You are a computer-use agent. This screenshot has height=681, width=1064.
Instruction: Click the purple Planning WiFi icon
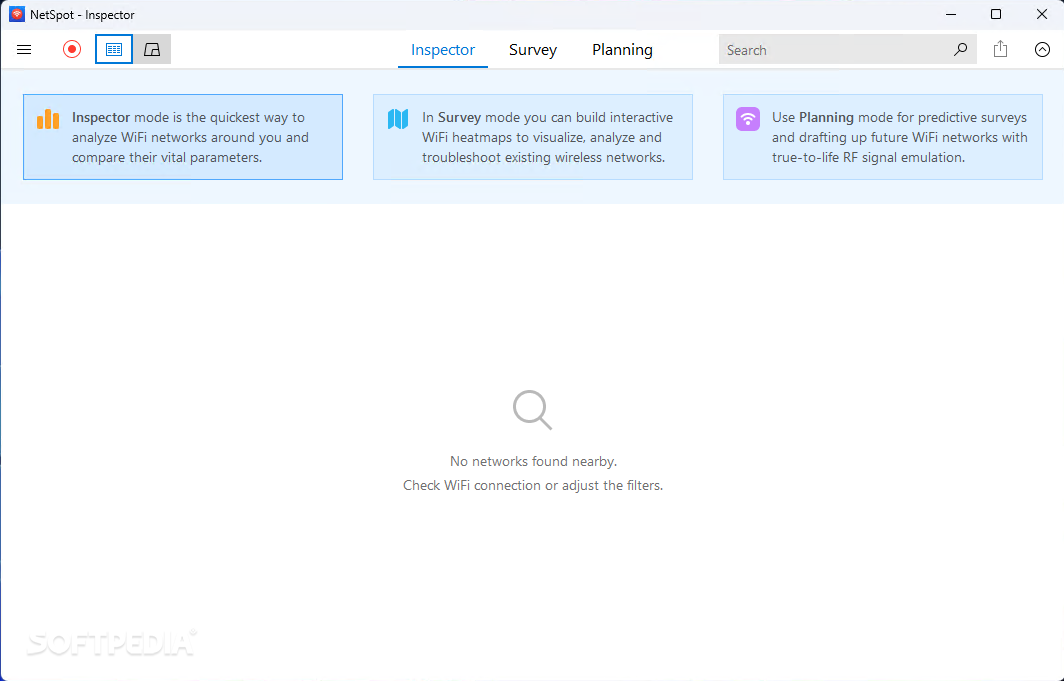(x=748, y=119)
